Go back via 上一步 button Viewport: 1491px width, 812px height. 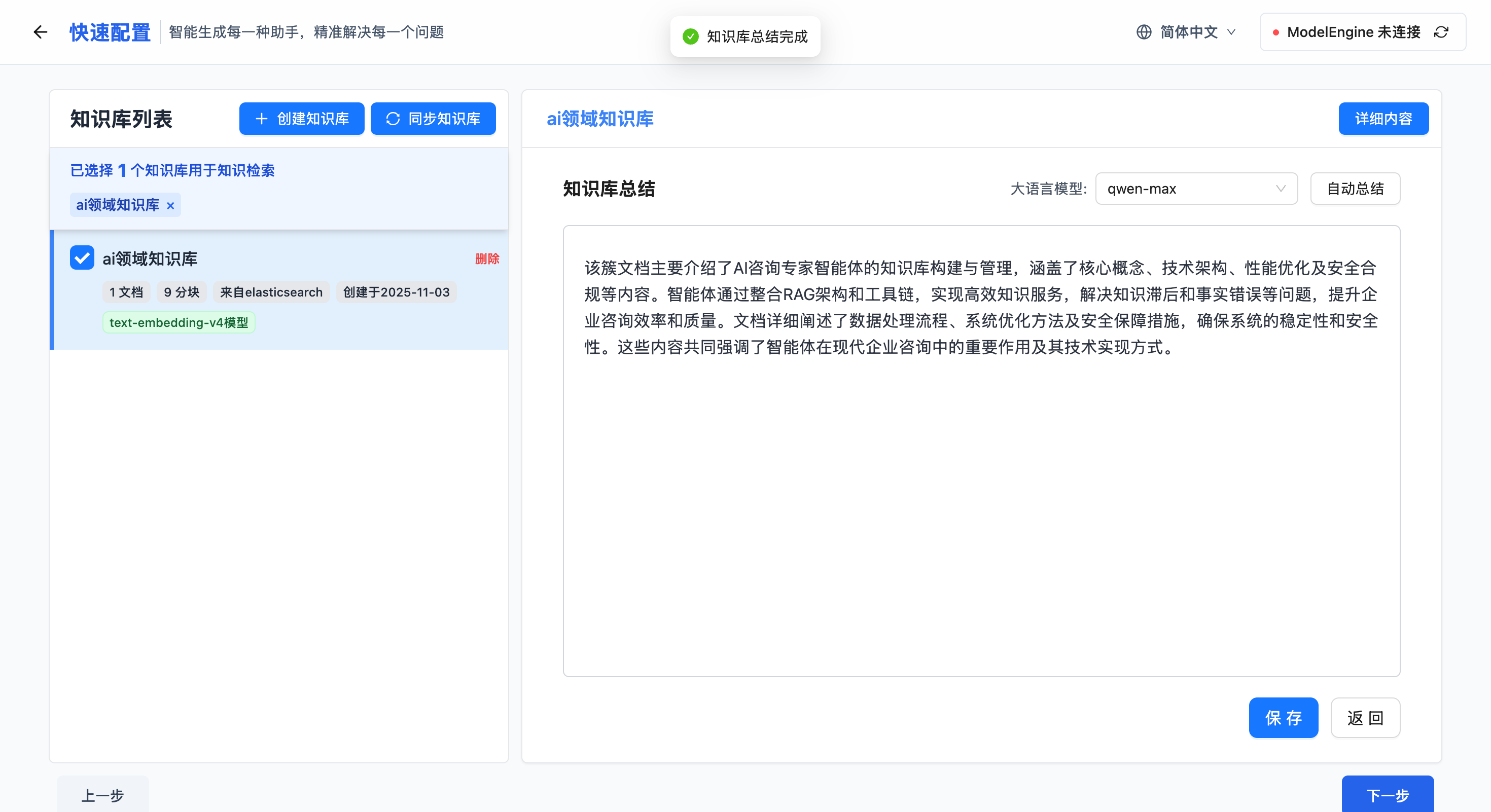[102, 795]
